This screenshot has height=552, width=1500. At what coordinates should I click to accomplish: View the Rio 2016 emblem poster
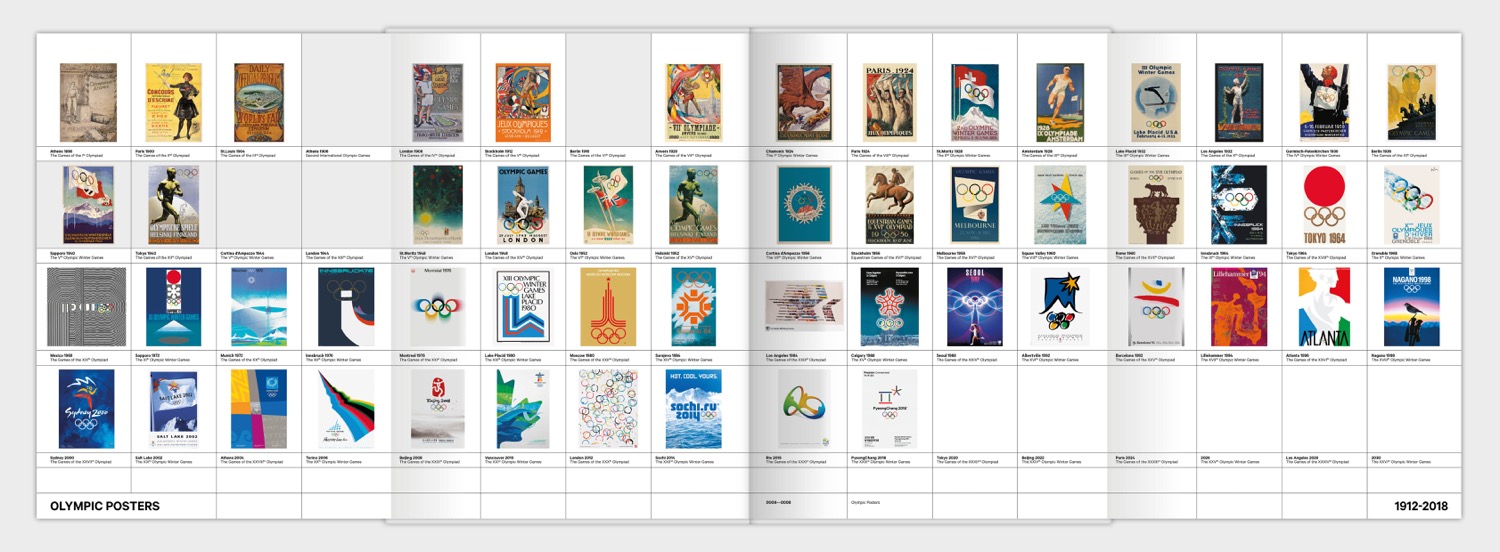pyautogui.click(x=804, y=409)
